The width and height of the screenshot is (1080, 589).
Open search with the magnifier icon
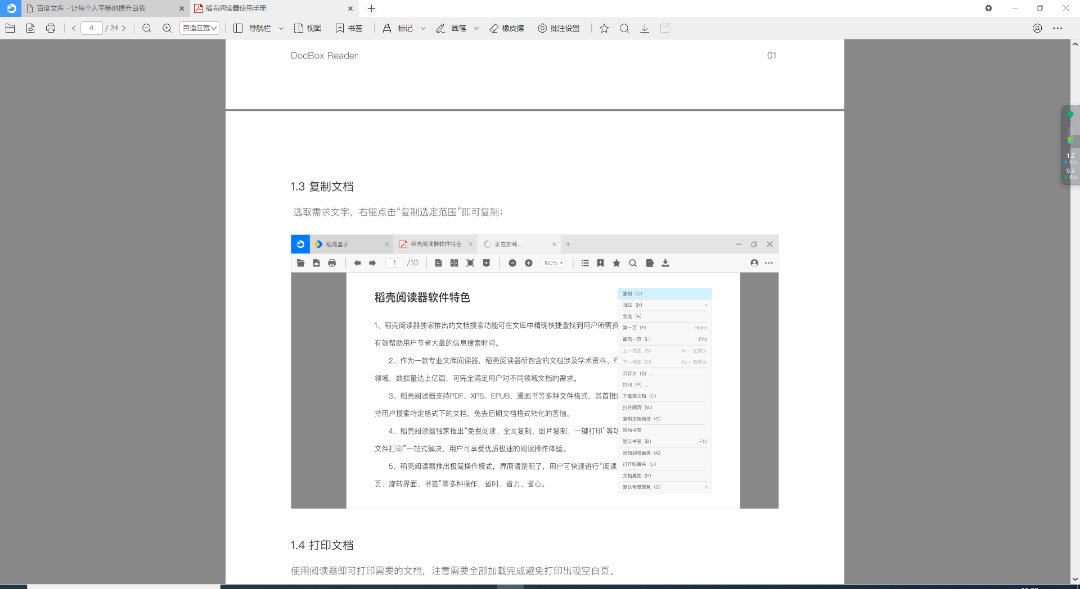click(x=624, y=28)
